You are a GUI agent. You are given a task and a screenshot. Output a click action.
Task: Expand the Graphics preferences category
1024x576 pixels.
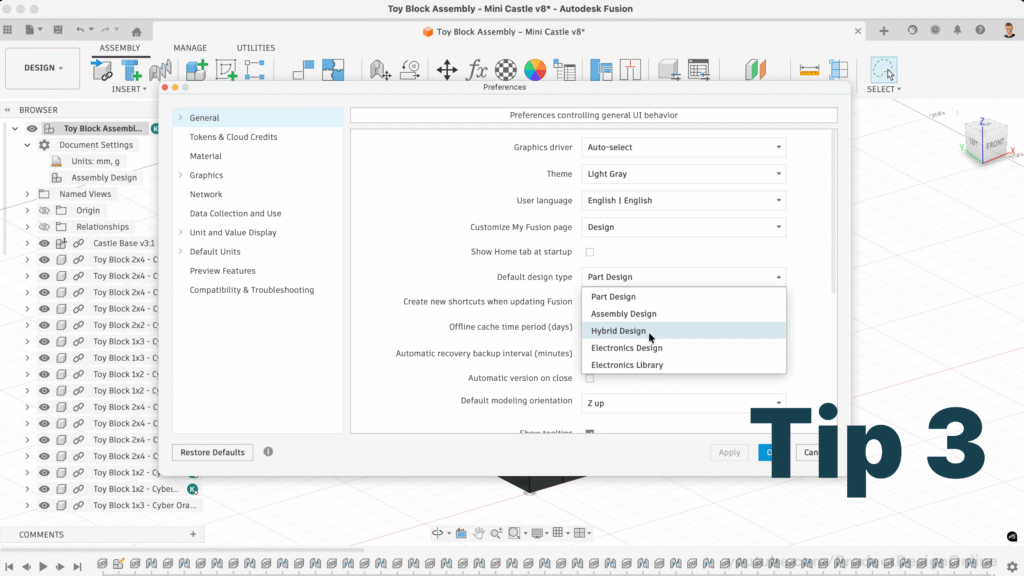(180, 175)
